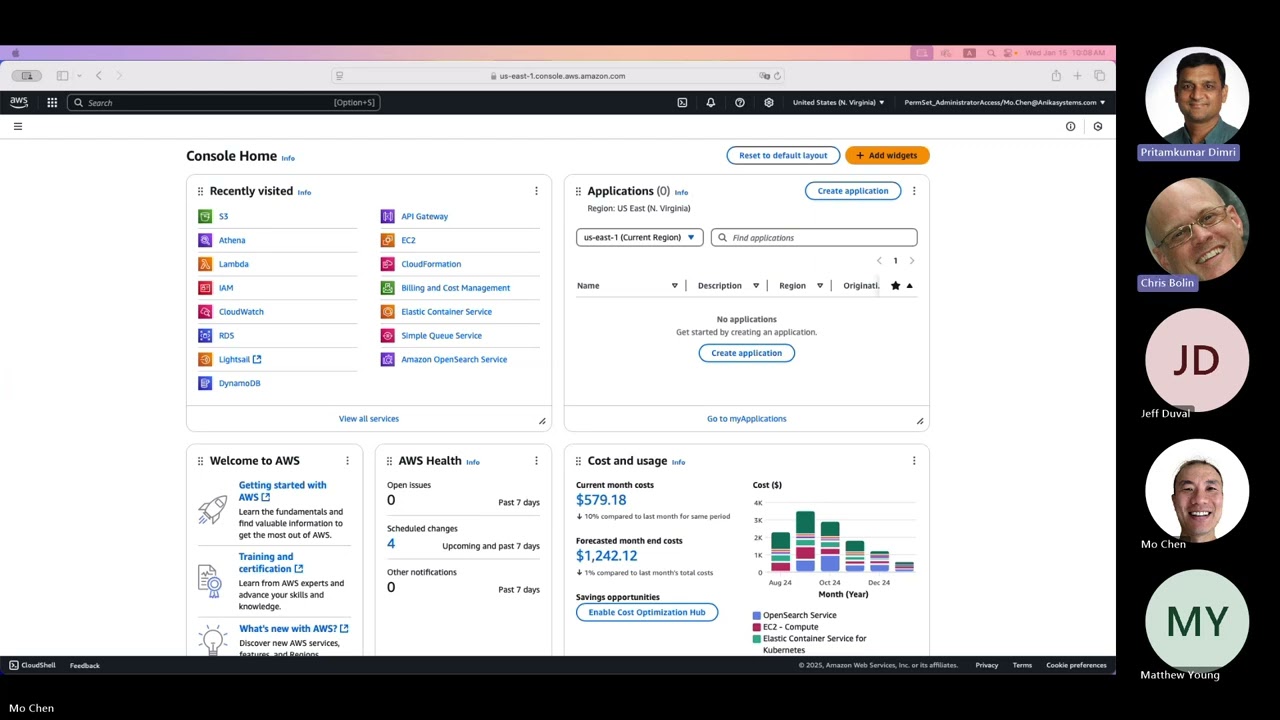Open Cookie preferences in footer
This screenshot has height=720, width=1280.
[x=1076, y=665]
